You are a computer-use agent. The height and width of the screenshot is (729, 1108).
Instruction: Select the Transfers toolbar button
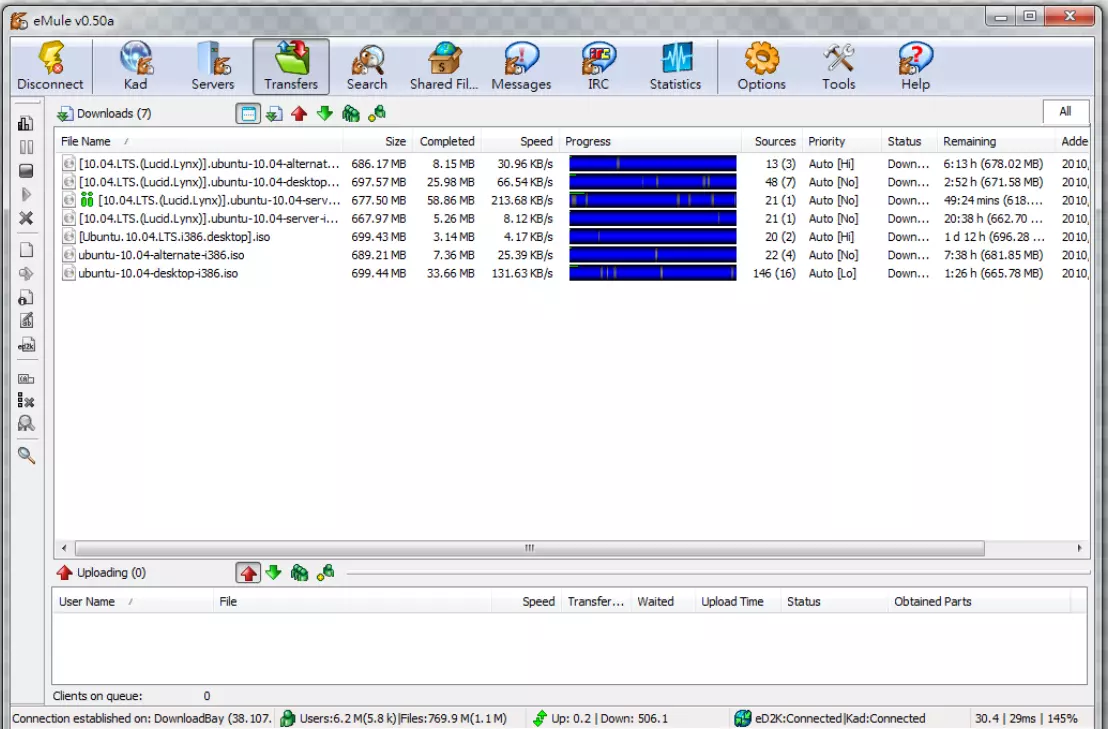[291, 66]
